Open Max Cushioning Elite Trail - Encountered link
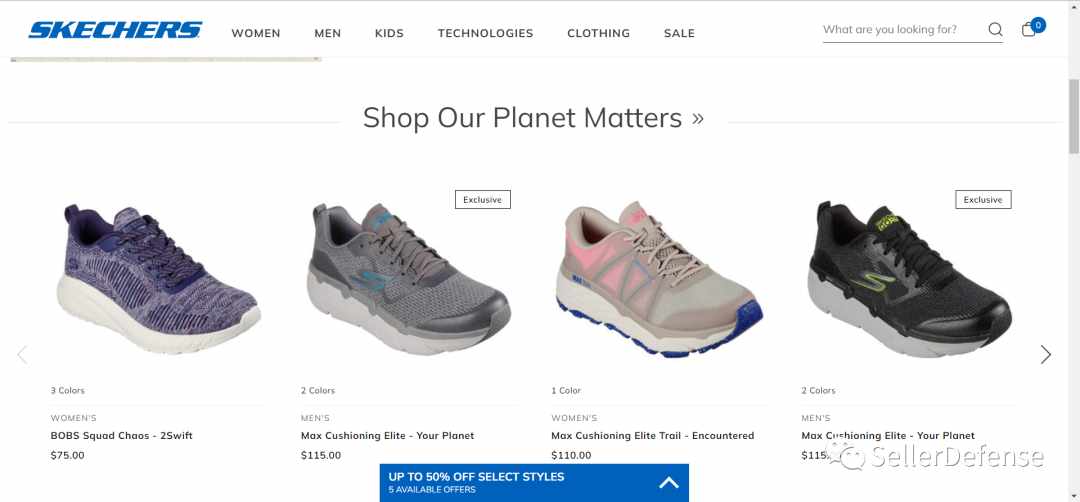1080x502 pixels. [x=652, y=435]
